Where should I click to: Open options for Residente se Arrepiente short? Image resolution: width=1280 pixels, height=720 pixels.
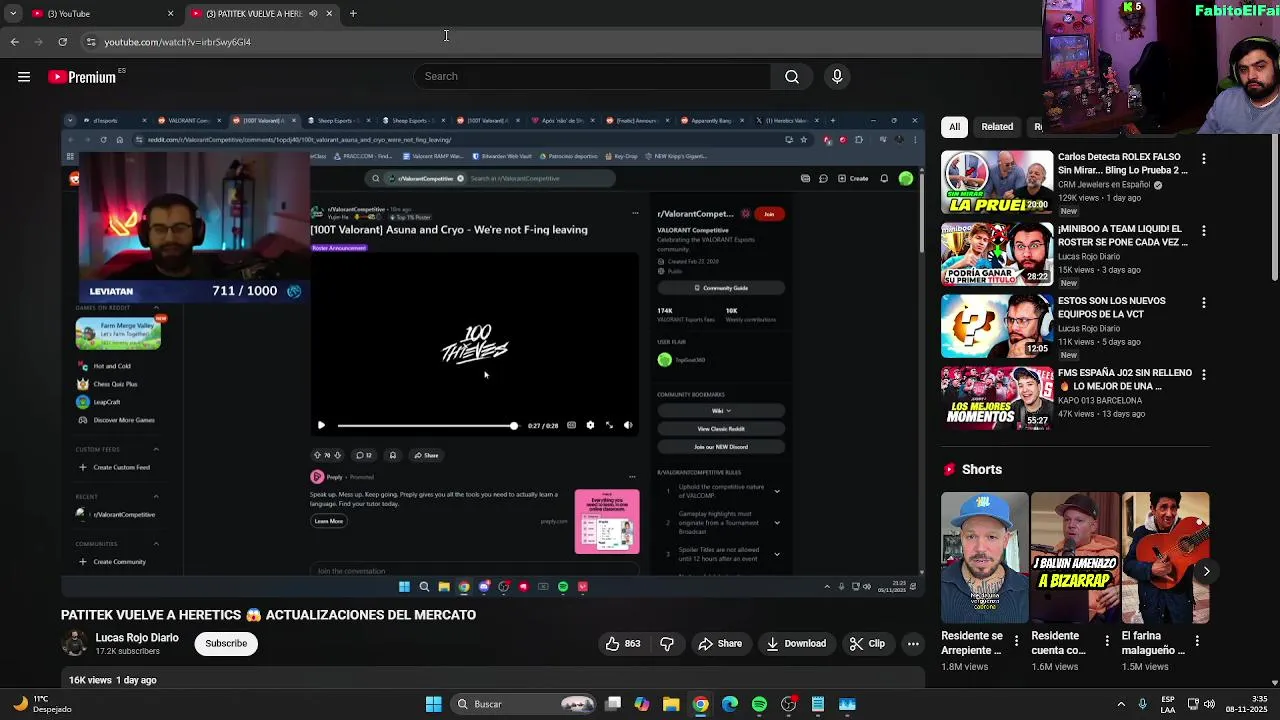click(x=1016, y=640)
